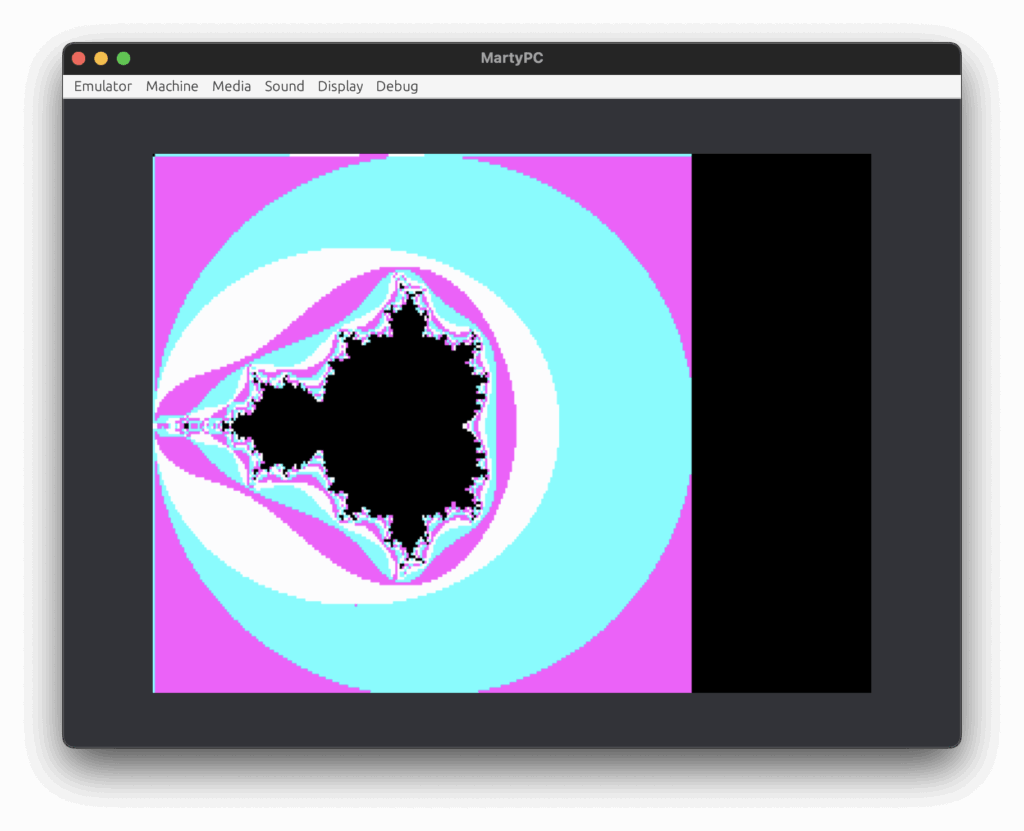Click gray background below the emulator display
This screenshot has height=831, width=1024.
pyautogui.click(x=511, y=718)
